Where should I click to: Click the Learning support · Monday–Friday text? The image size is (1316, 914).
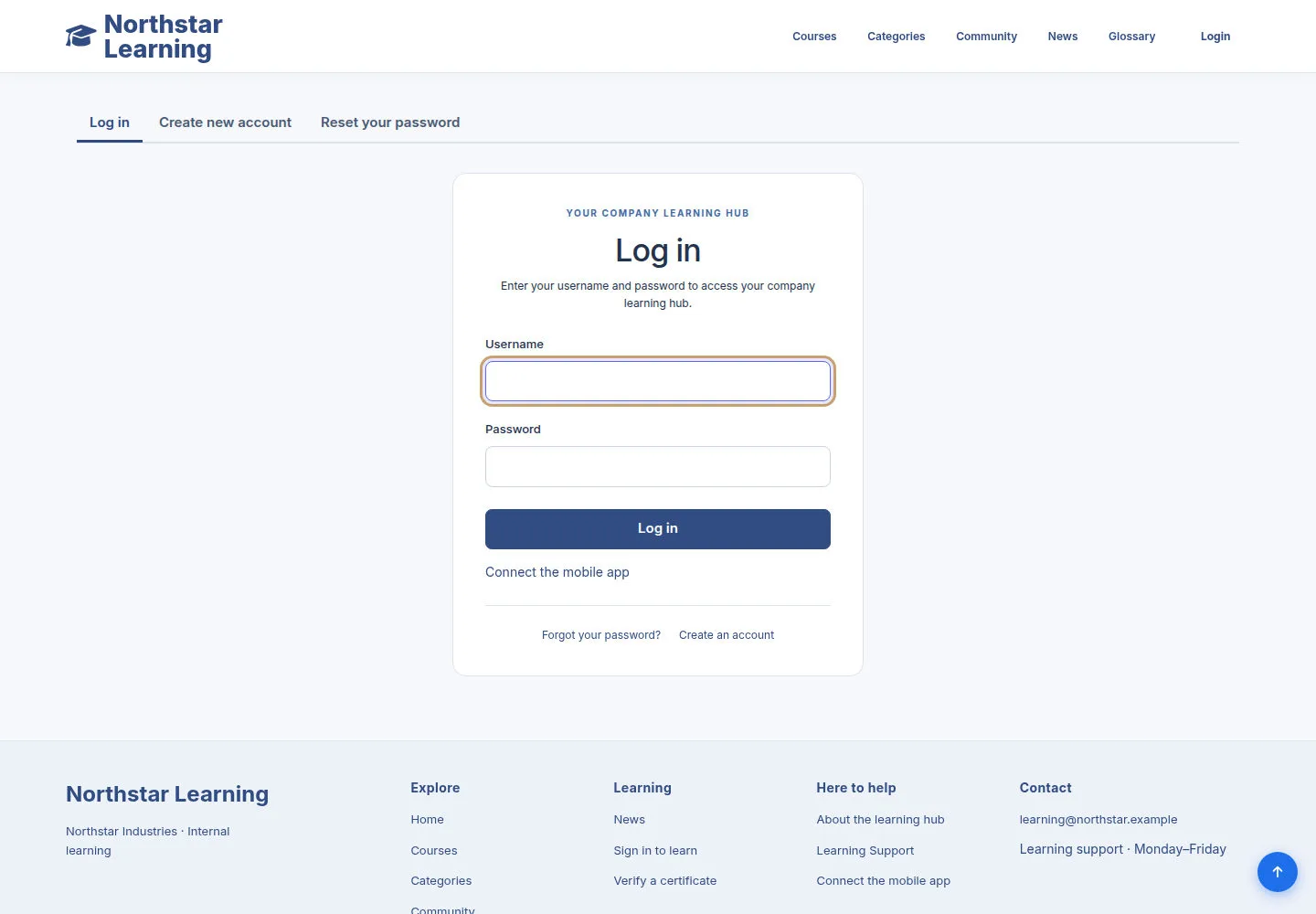click(1123, 849)
